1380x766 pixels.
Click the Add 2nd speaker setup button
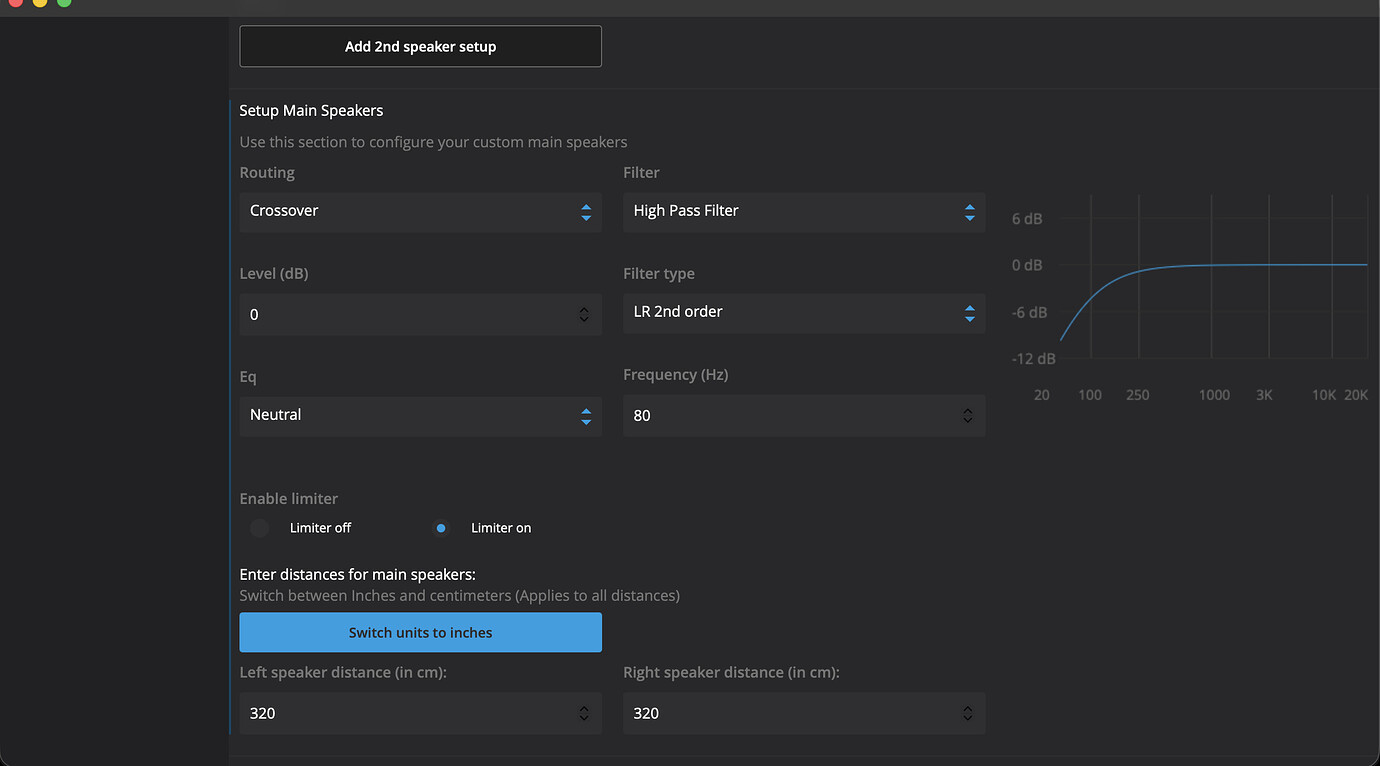420,47
